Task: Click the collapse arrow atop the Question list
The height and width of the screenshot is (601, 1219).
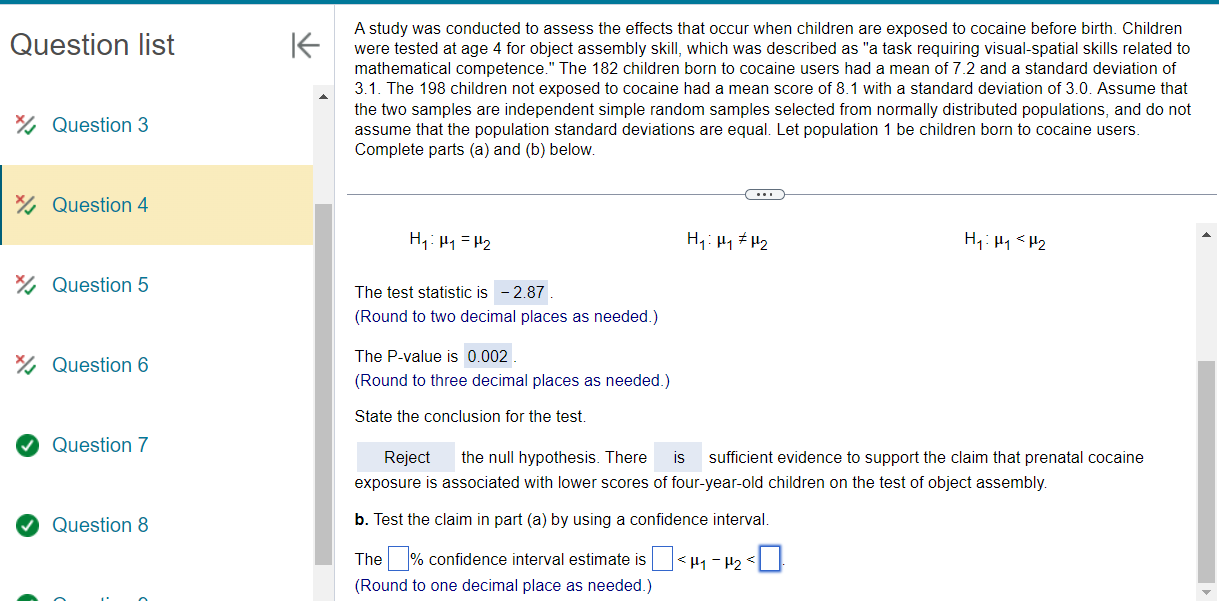Action: (304, 44)
